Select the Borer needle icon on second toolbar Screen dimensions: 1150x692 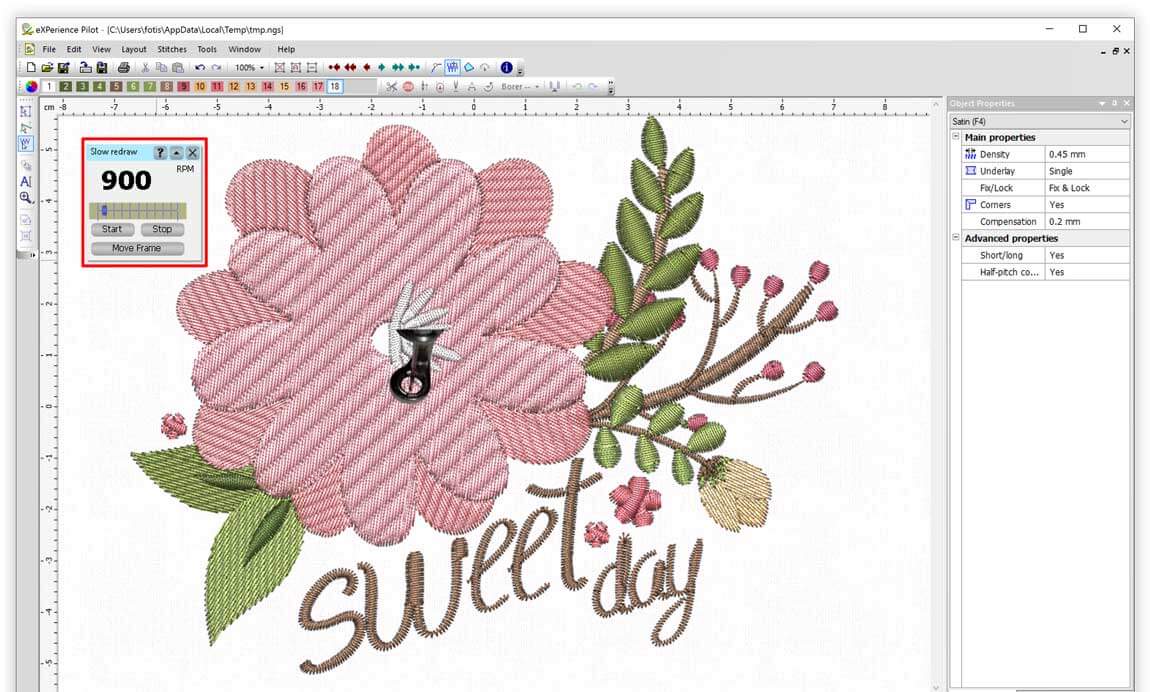click(456, 86)
